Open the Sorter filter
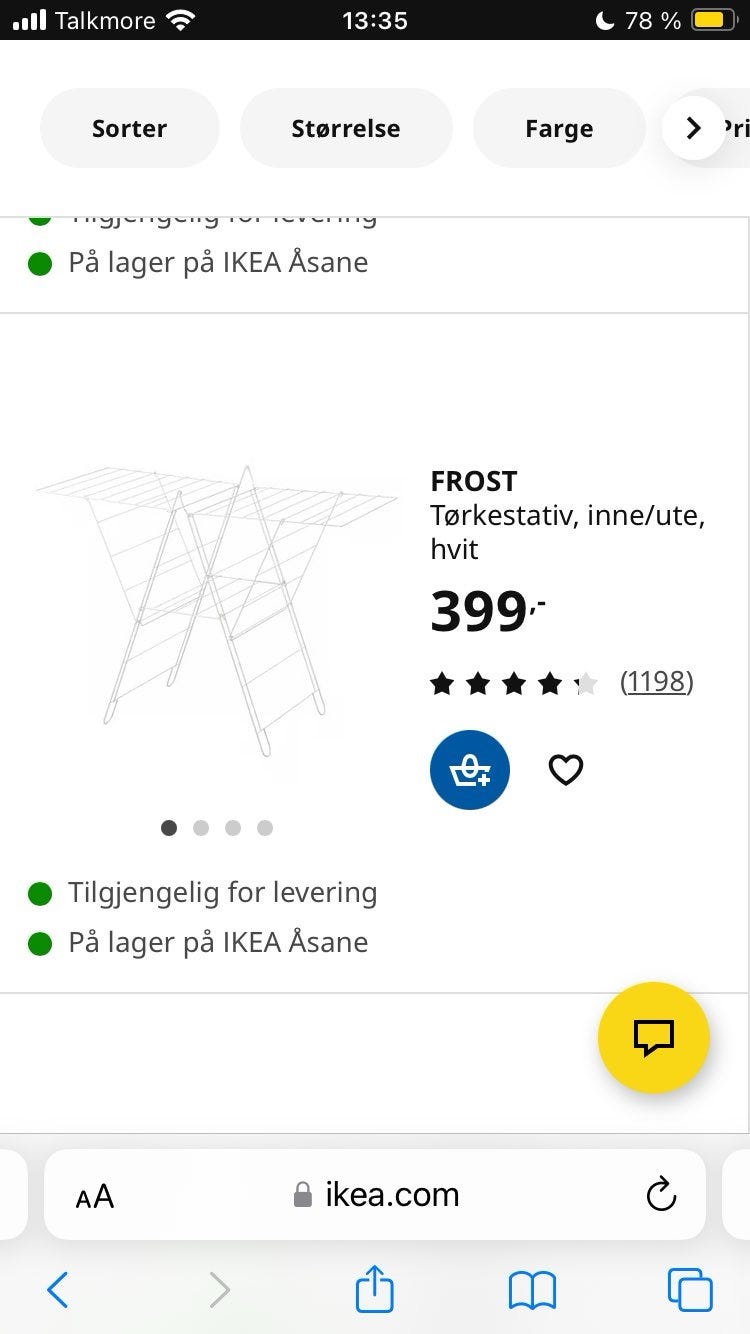Viewport: 750px width, 1334px height. [x=129, y=128]
